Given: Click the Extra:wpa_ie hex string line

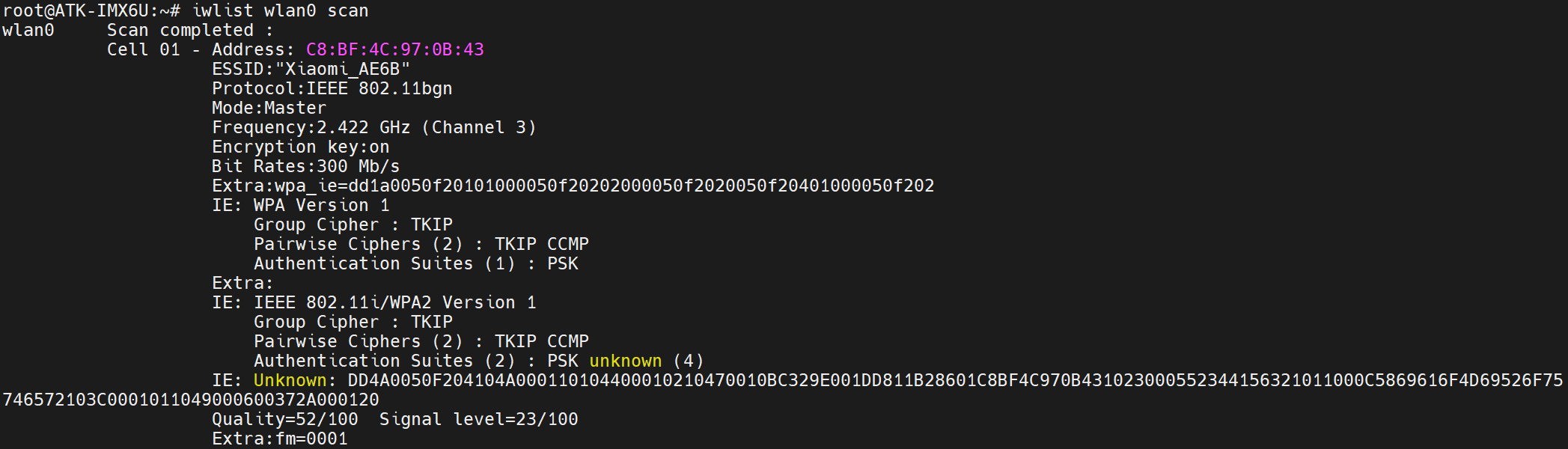Looking at the screenshot, I should [573, 186].
